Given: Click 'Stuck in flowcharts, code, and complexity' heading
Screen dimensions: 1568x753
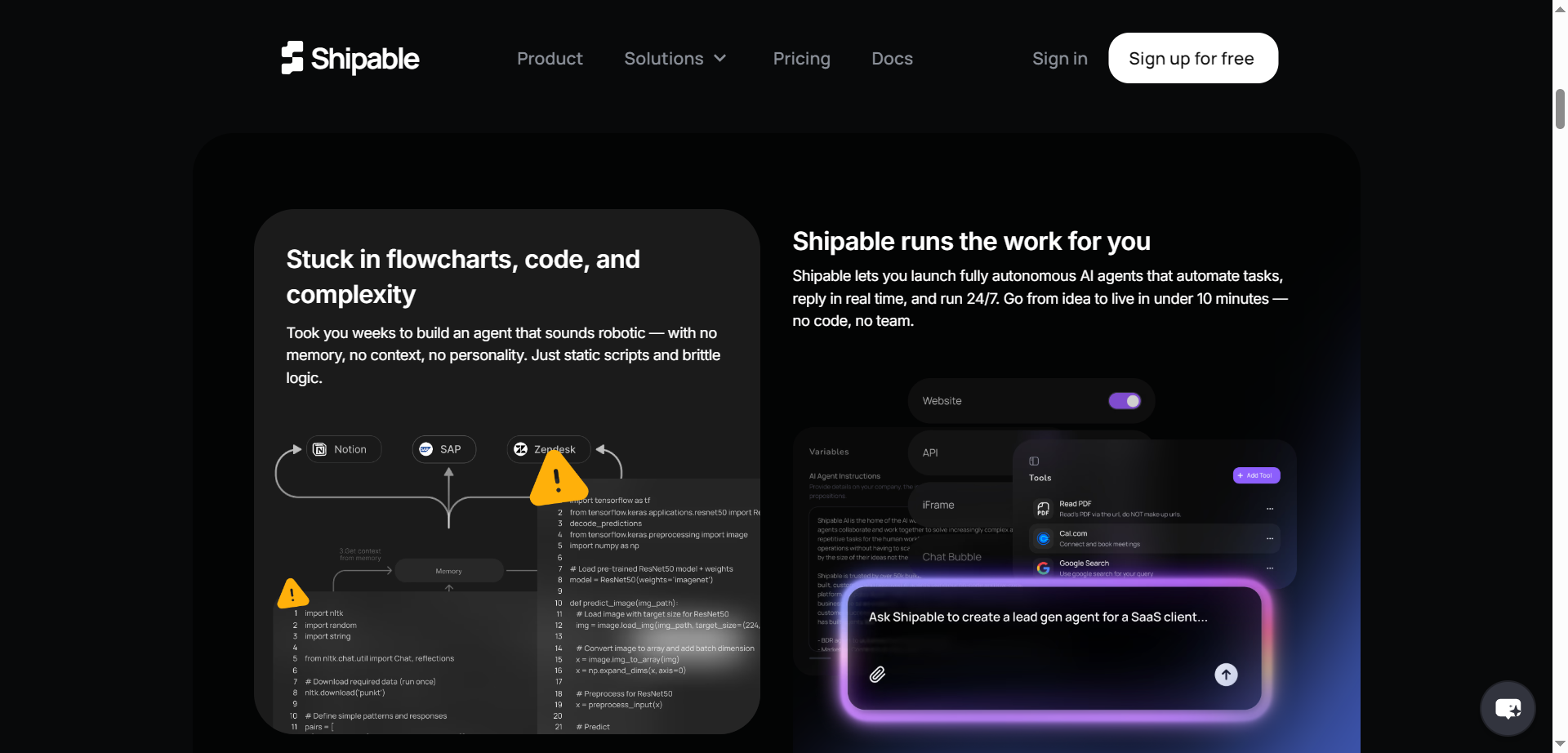Looking at the screenshot, I should point(463,277).
